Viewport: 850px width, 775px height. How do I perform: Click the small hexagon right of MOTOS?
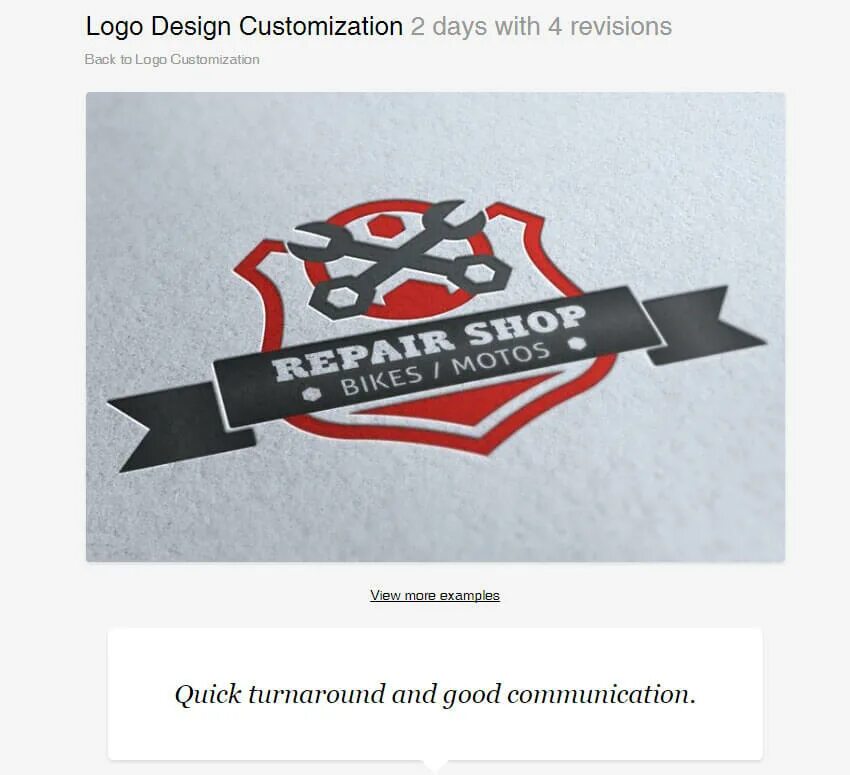point(578,343)
